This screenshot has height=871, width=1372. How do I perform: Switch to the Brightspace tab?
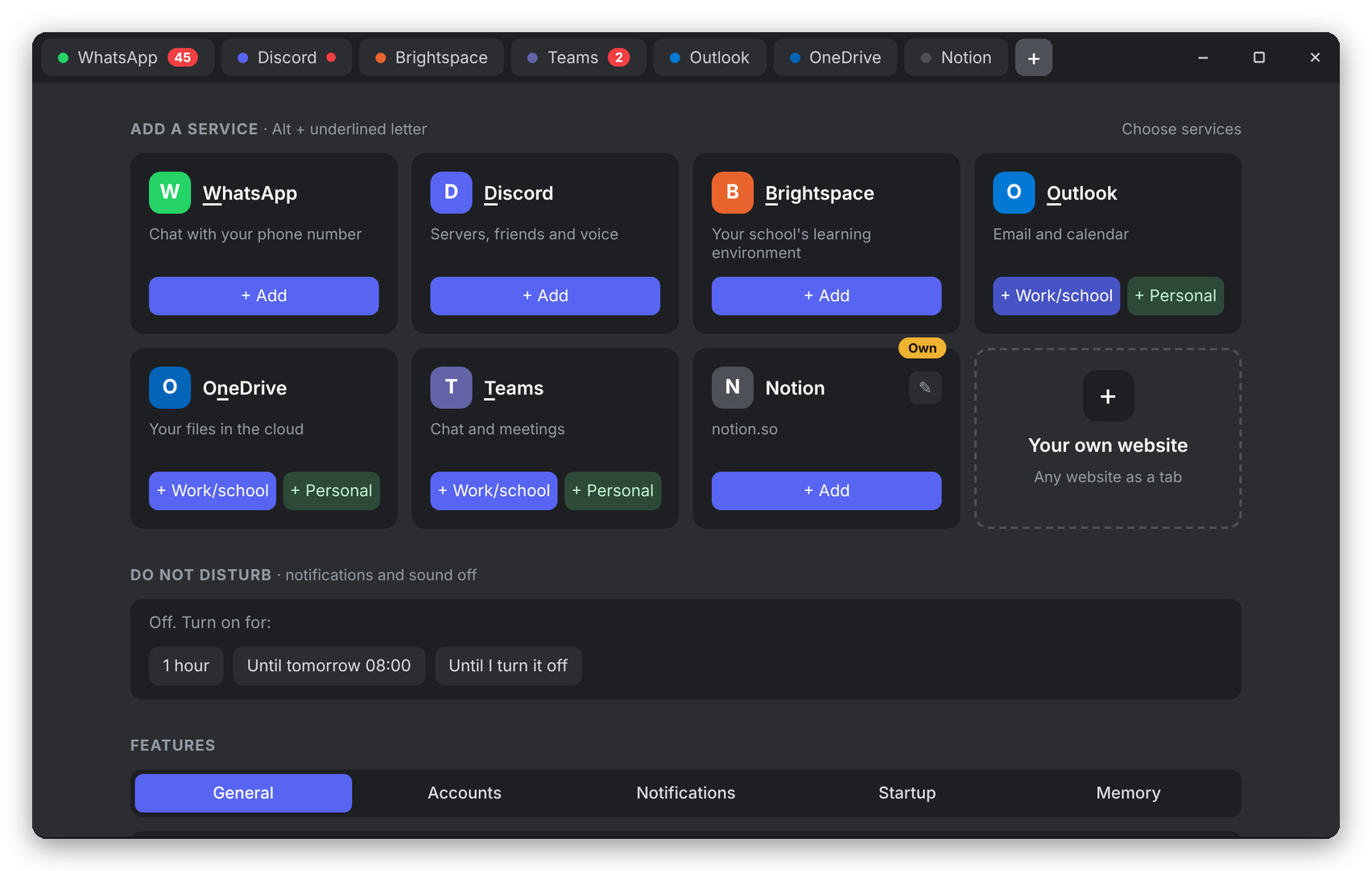point(432,58)
